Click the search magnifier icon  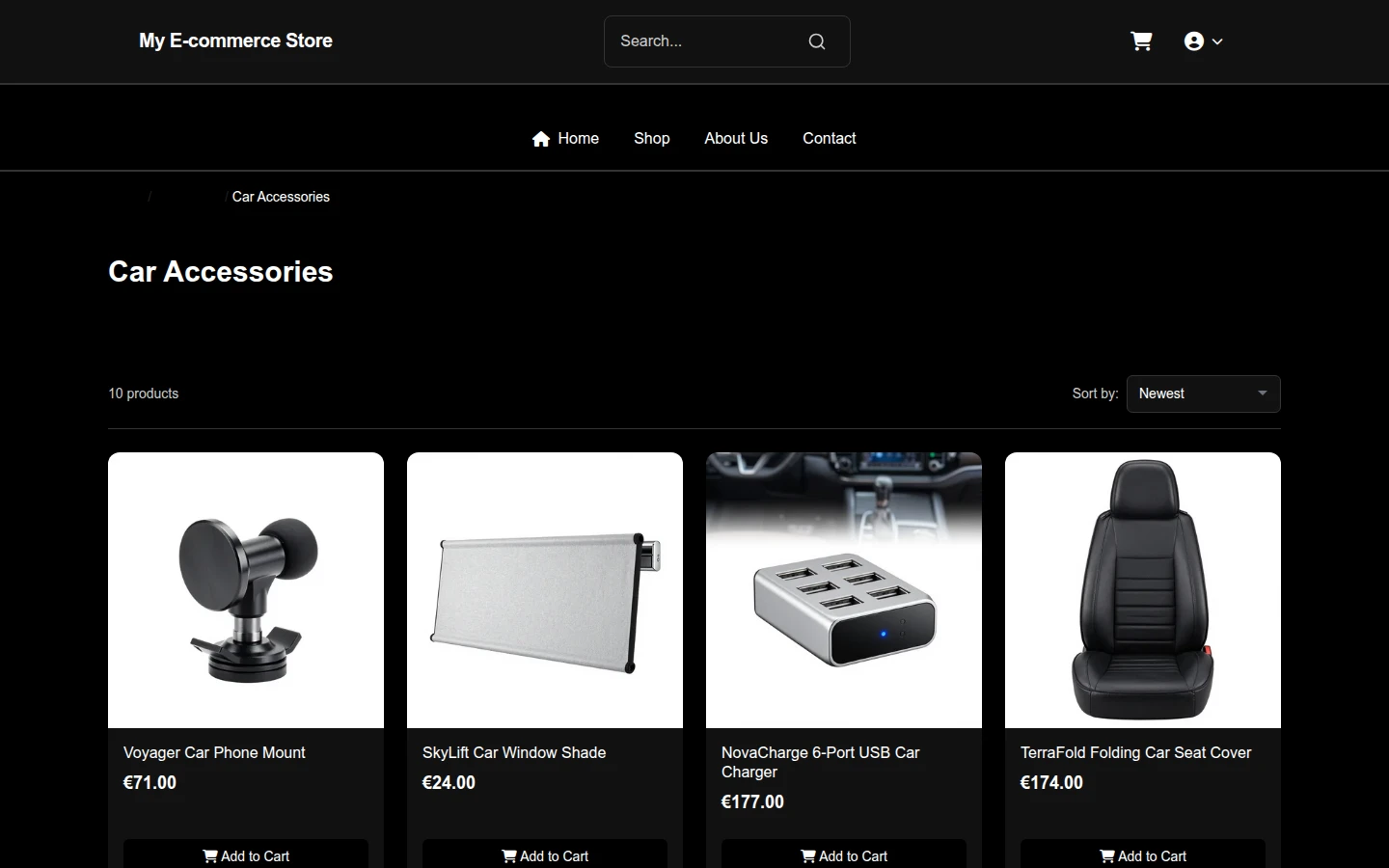[x=817, y=41]
